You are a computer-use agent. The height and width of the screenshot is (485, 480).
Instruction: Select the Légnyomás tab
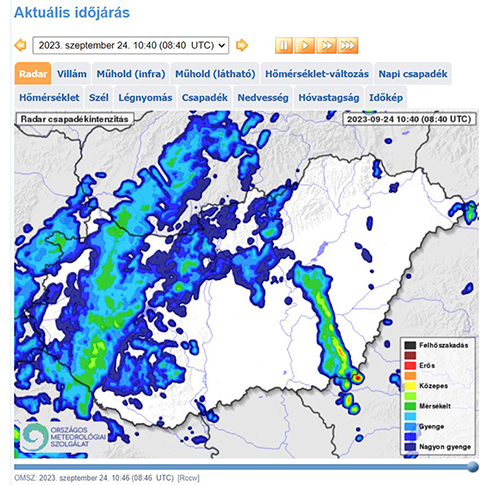(x=145, y=97)
